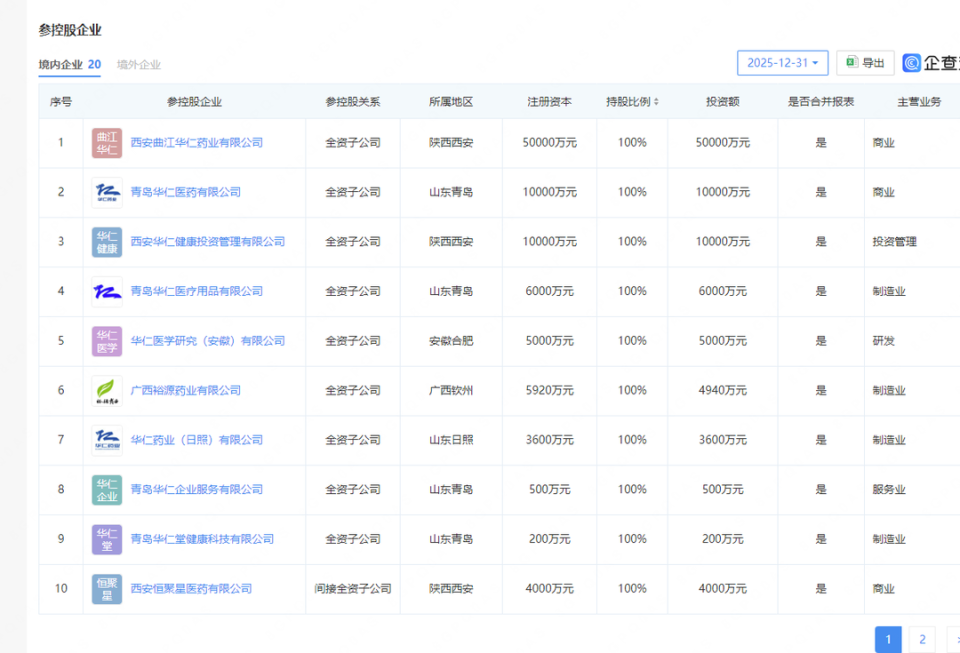Open 青岛华仁企业服务有限公司 link
The image size is (960, 653).
click(197, 490)
